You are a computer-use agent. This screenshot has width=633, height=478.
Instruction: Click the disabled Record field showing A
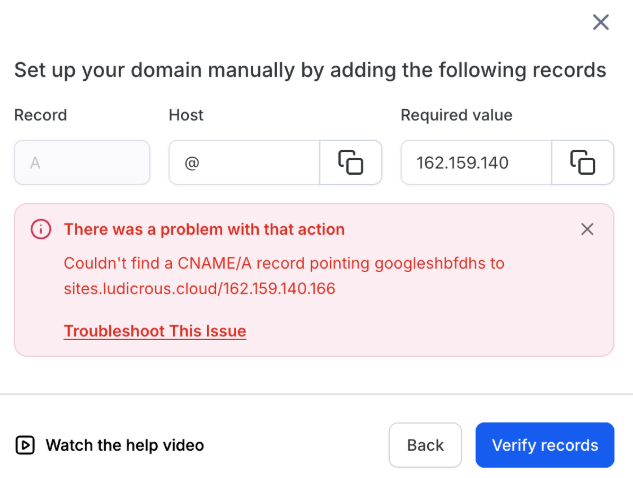(x=82, y=162)
